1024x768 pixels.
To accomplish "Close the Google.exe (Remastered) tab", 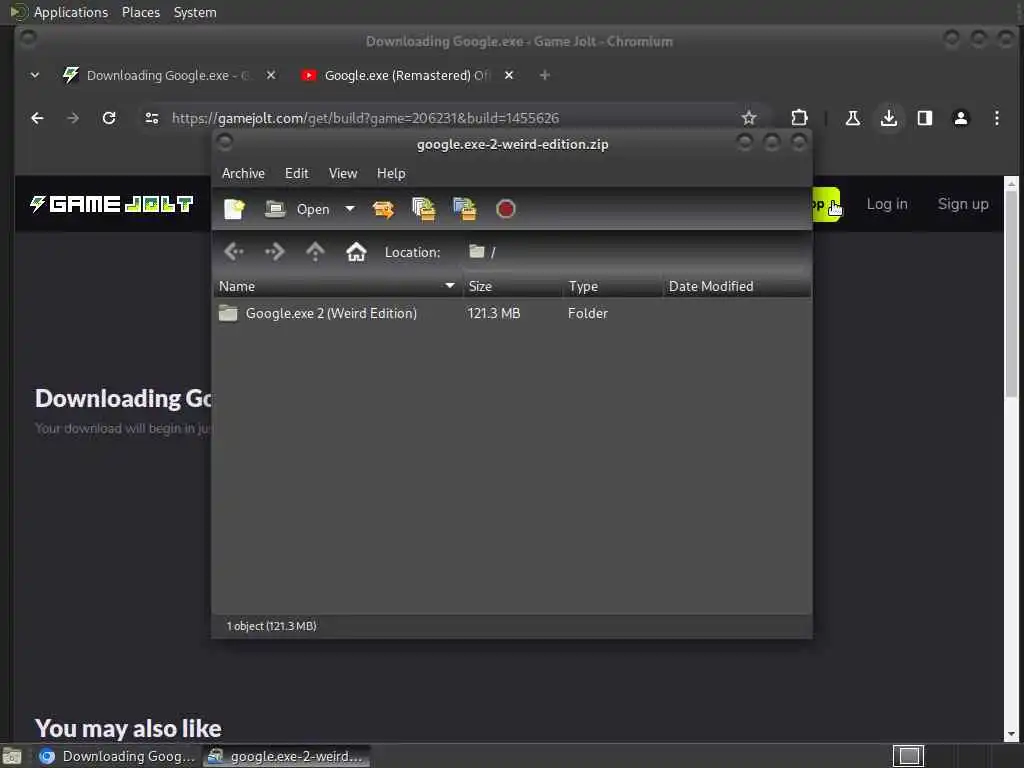I will [x=509, y=75].
